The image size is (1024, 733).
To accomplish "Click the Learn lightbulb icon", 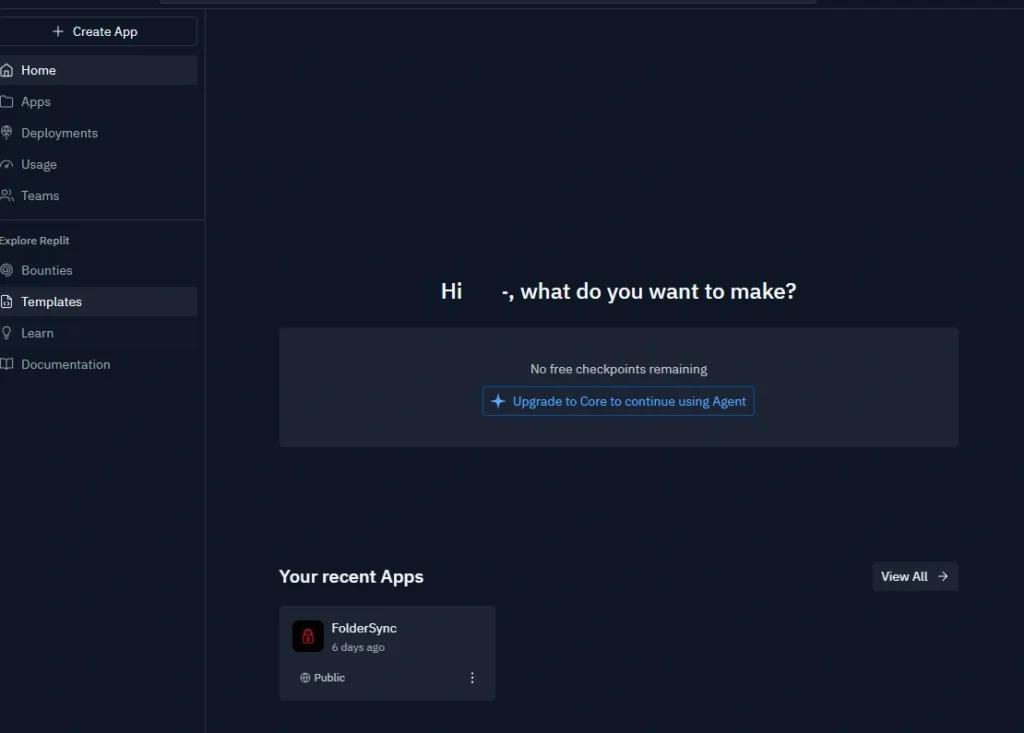I will pyautogui.click(x=7, y=333).
